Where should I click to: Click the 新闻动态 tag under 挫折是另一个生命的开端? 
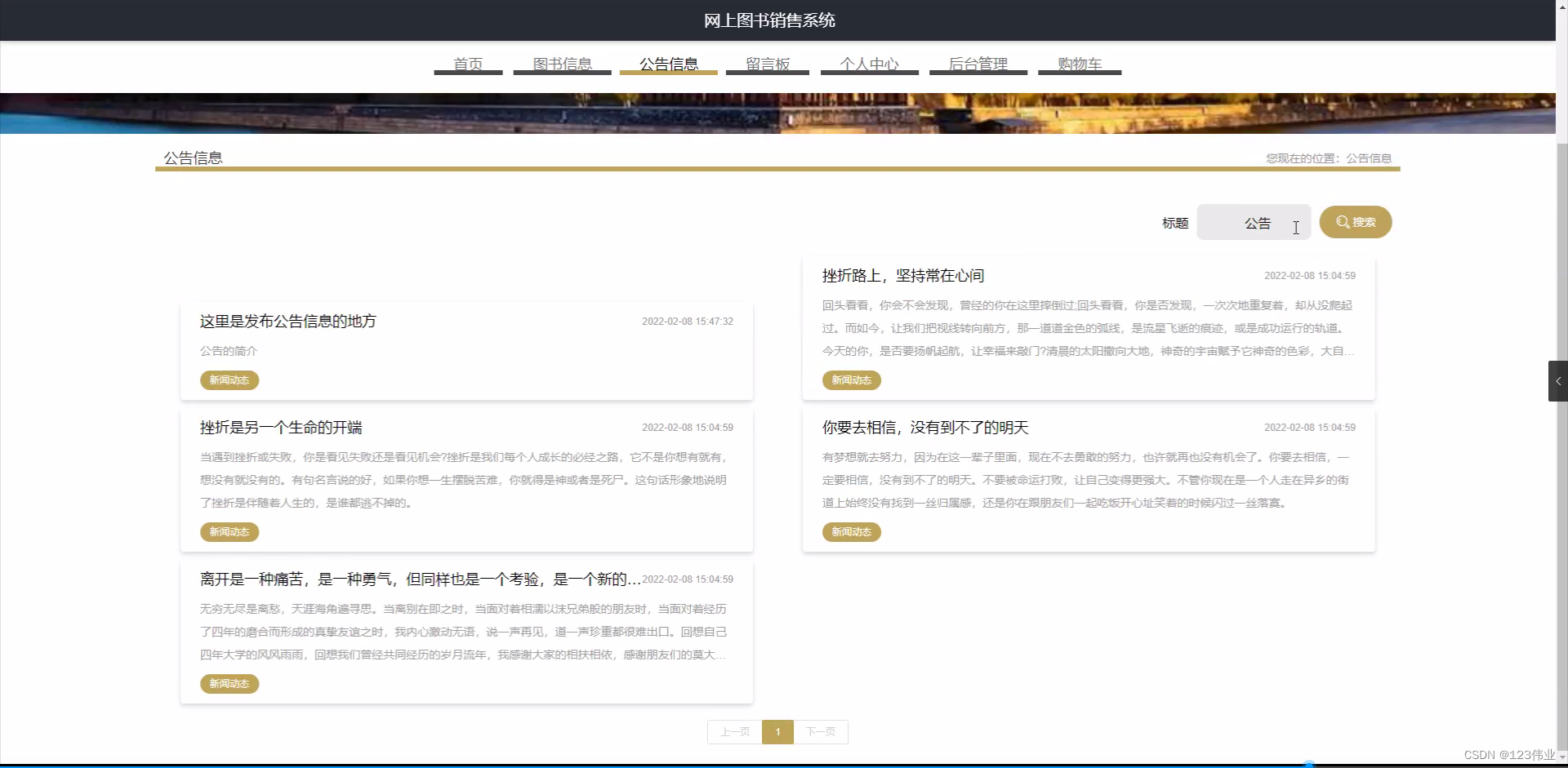229,532
